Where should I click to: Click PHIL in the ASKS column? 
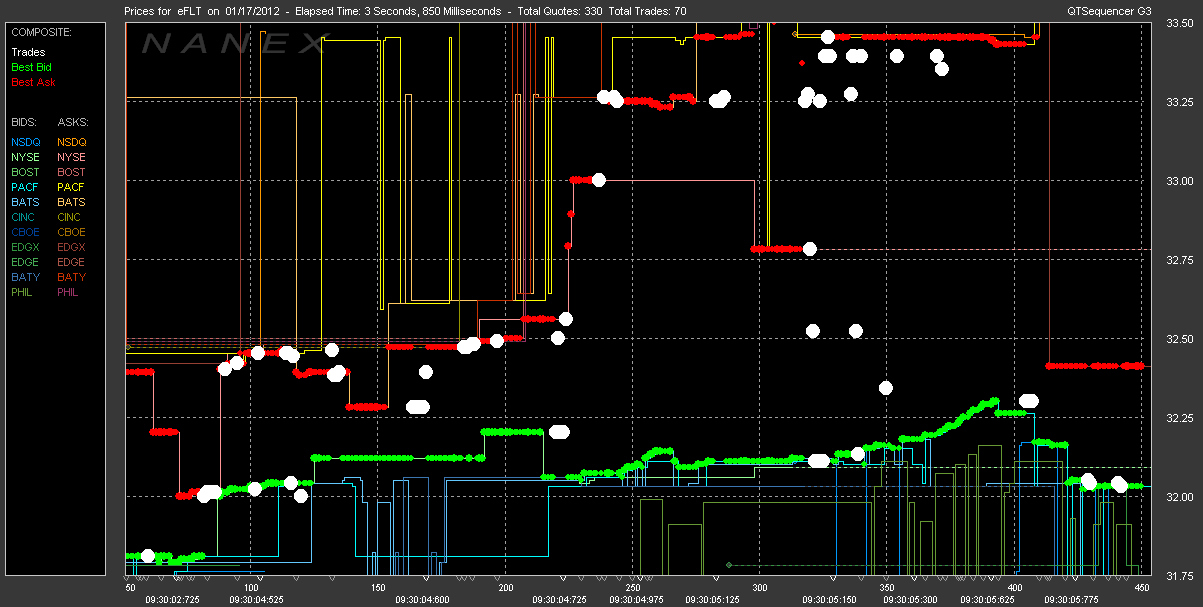coord(70,292)
